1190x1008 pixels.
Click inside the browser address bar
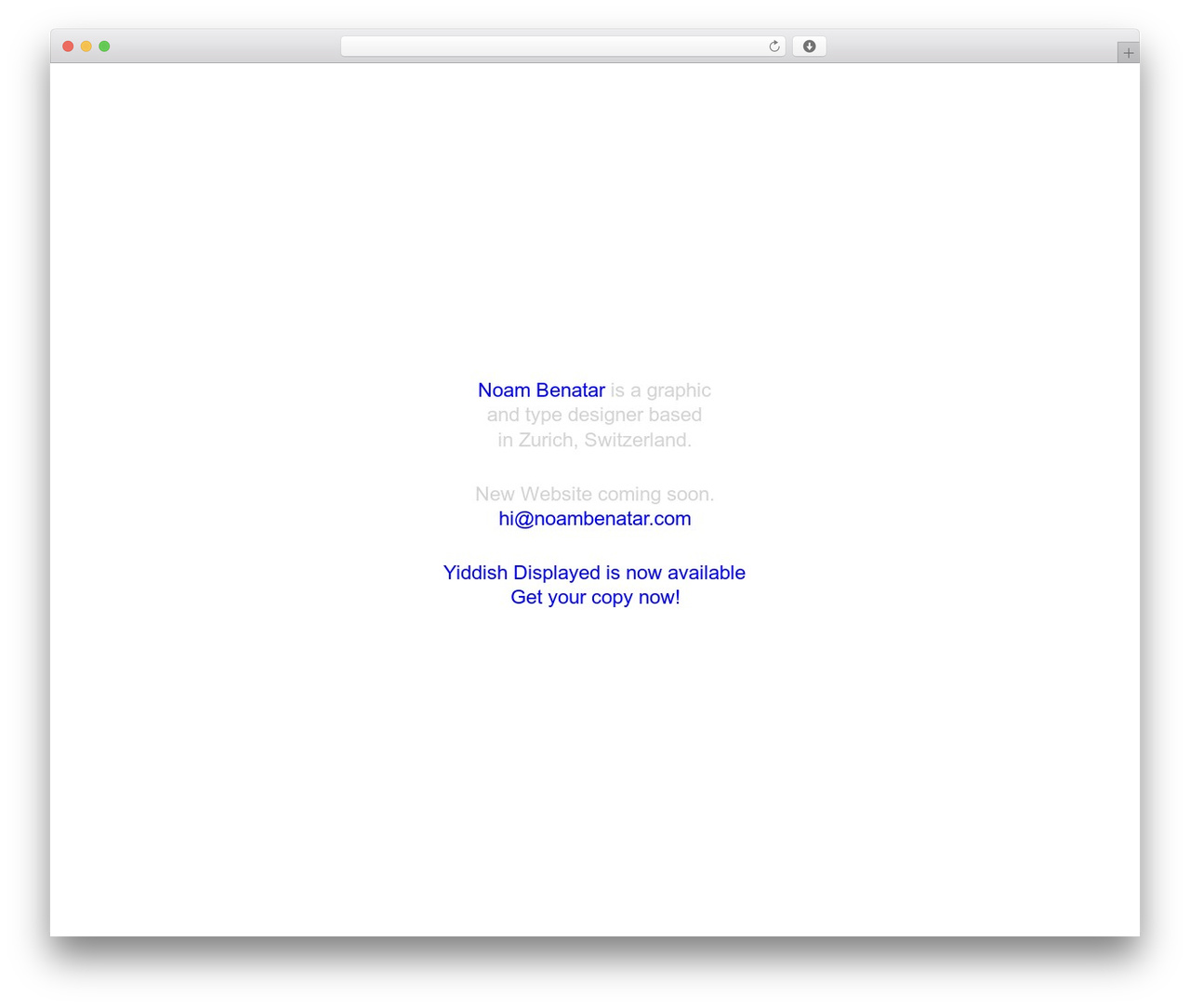point(562,46)
